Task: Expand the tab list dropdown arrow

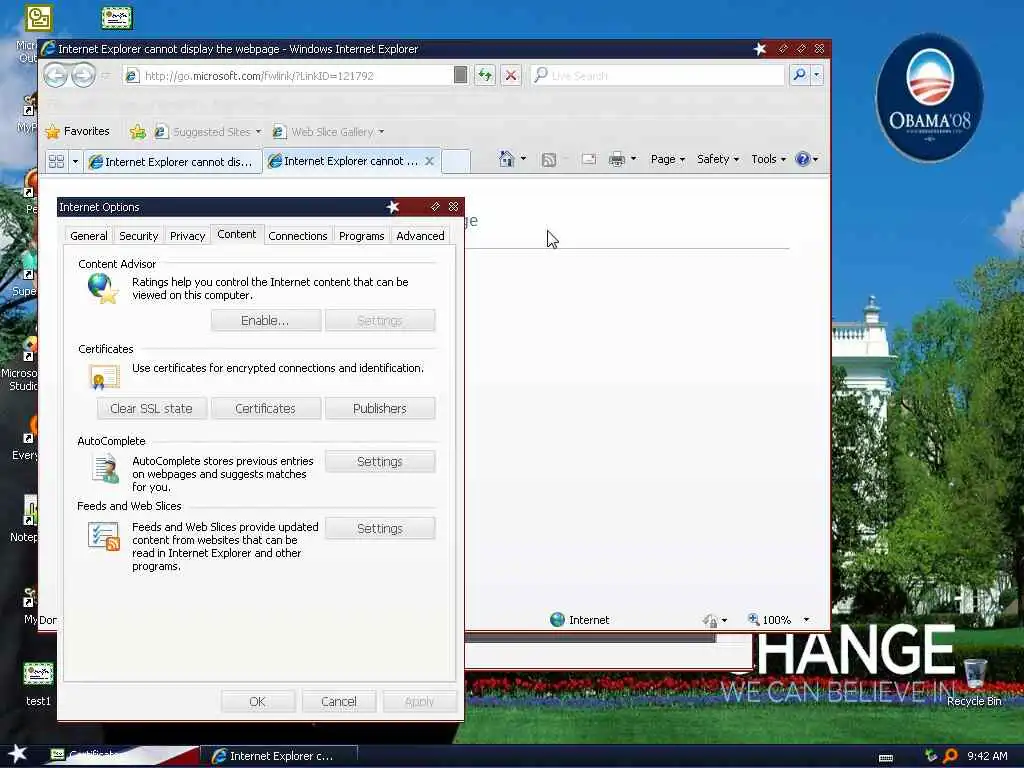Action: click(75, 161)
